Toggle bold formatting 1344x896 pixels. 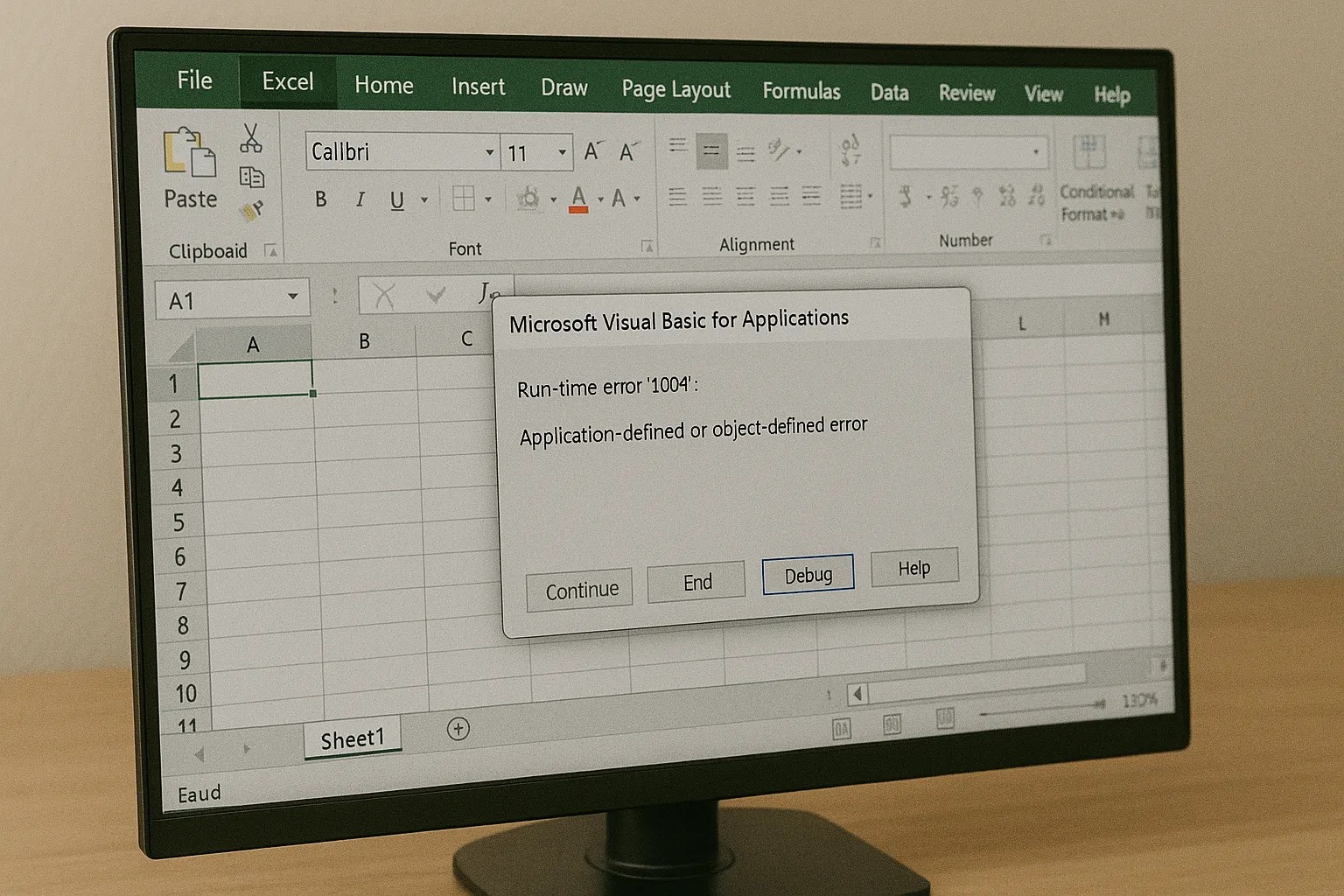coord(320,199)
